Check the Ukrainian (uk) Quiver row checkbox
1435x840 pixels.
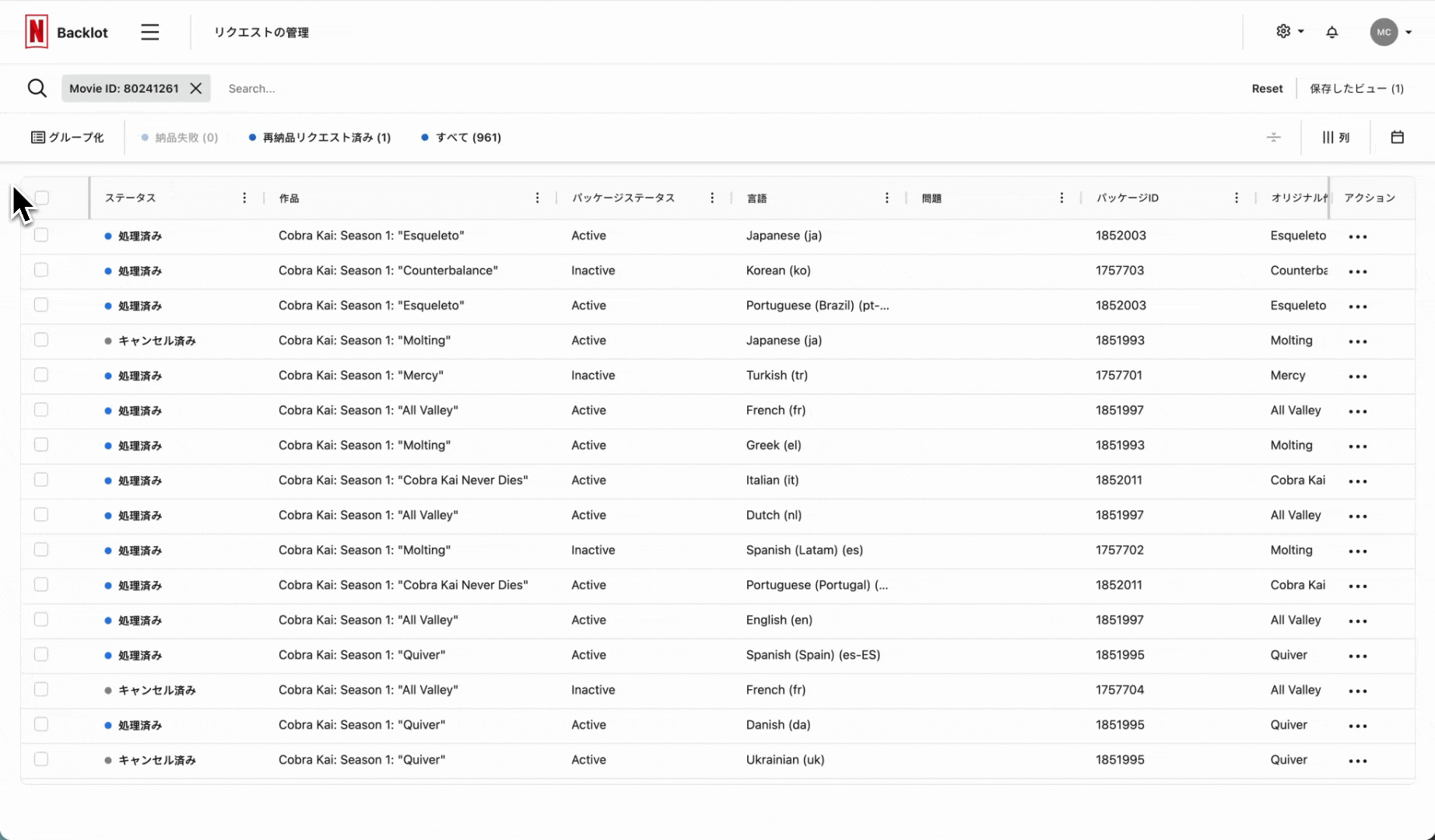tap(41, 759)
